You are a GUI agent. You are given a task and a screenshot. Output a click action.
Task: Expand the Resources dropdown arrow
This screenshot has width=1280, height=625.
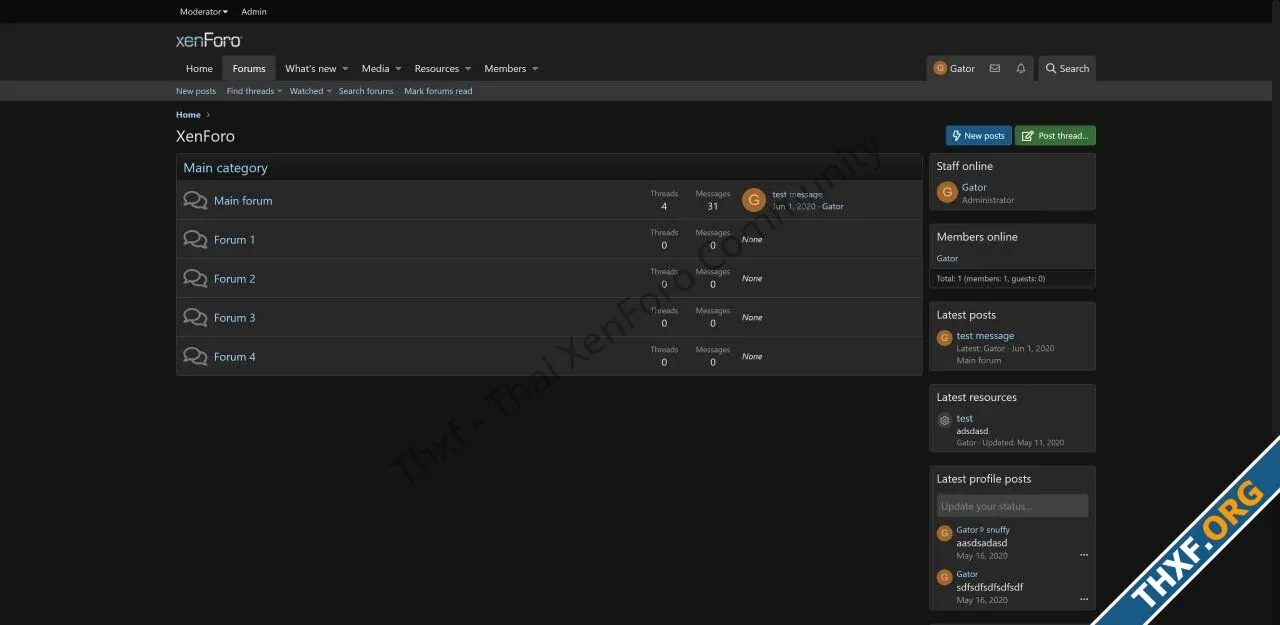pos(468,69)
